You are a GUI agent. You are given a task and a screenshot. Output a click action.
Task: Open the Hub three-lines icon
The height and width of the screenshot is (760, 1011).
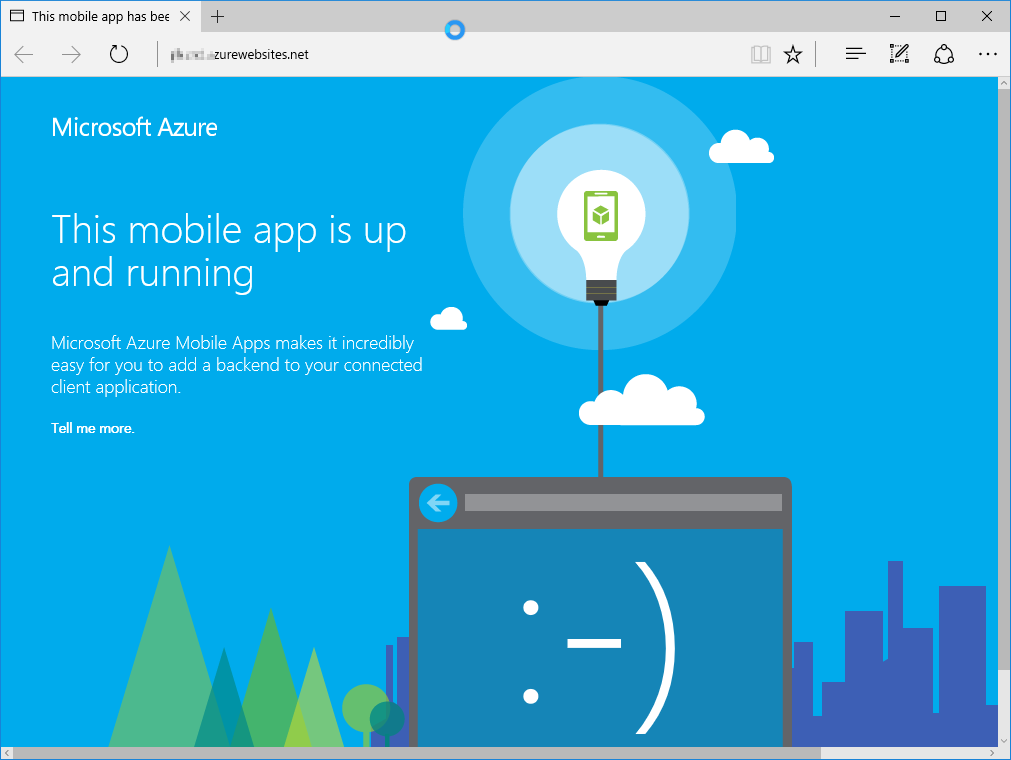855,54
